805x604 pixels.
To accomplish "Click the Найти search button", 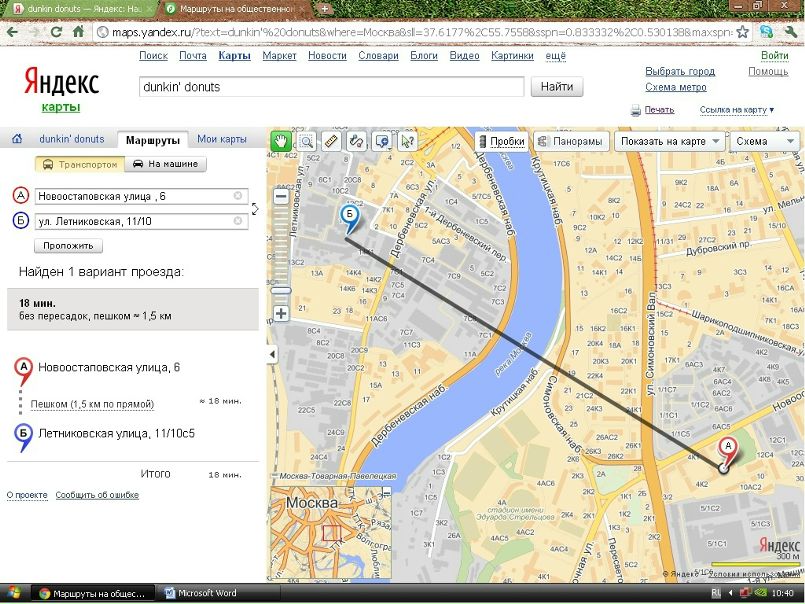I will pyautogui.click(x=557, y=87).
